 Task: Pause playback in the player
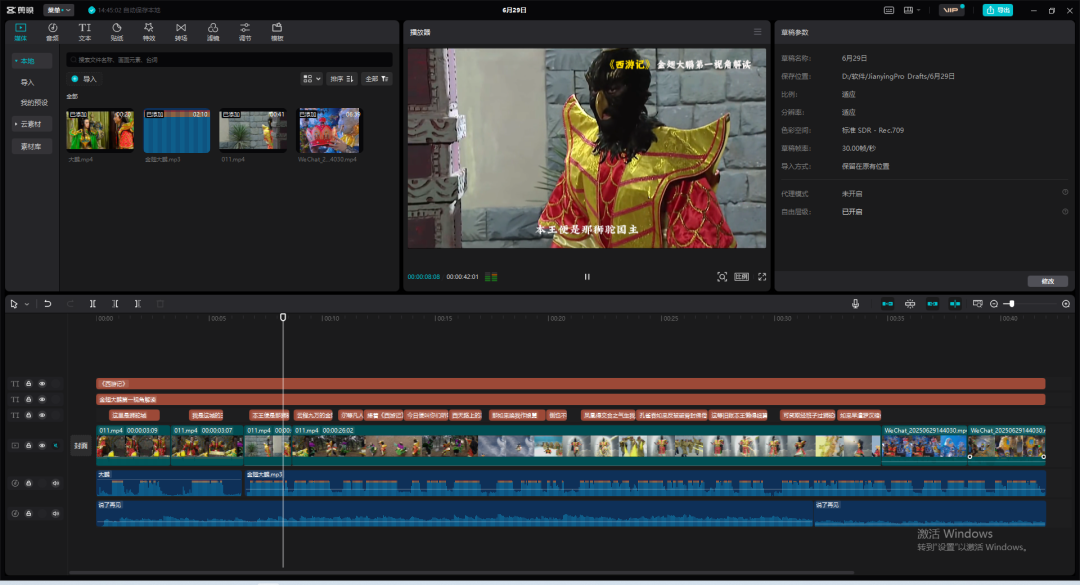click(x=587, y=277)
